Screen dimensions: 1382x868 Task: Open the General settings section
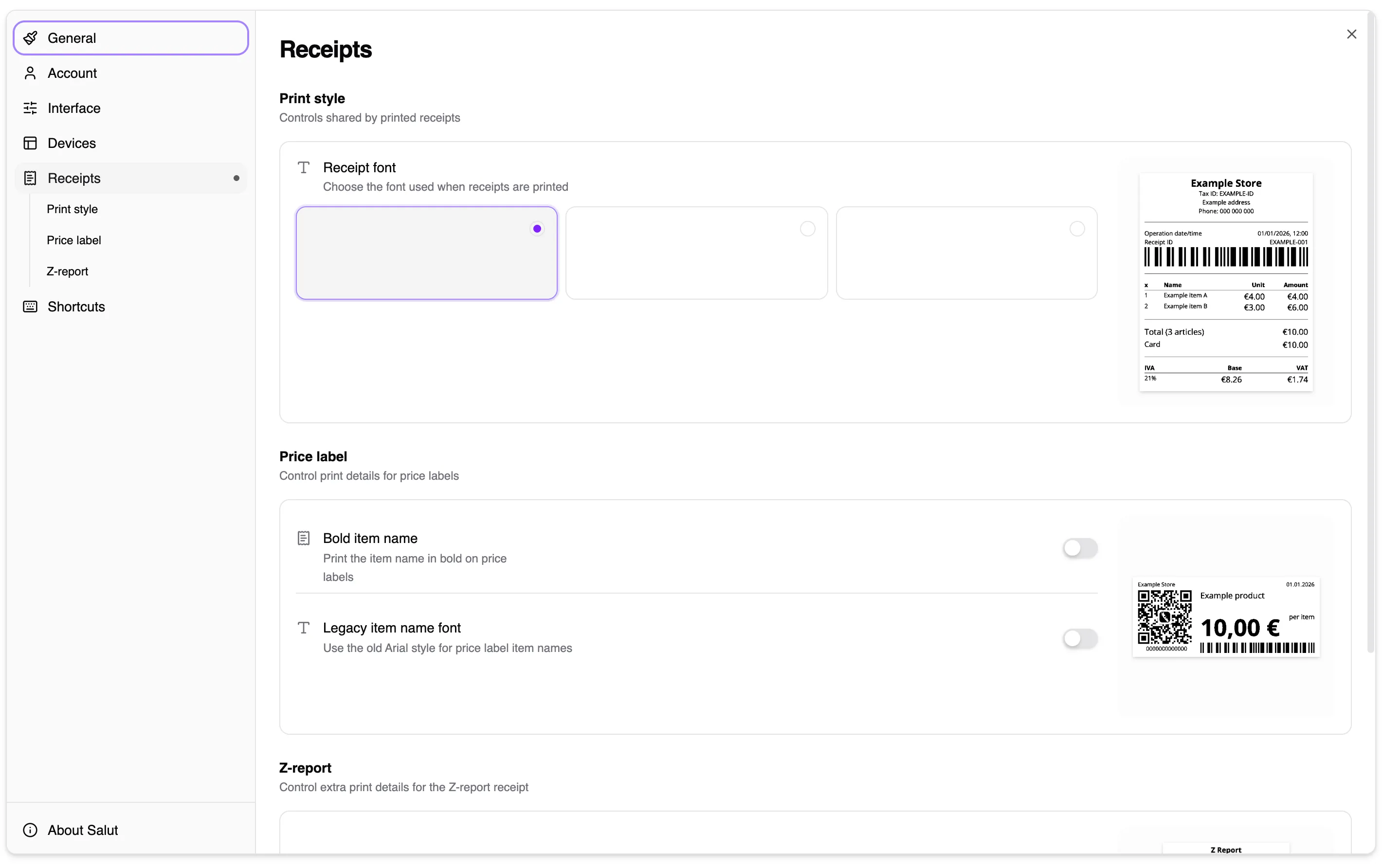[131, 38]
